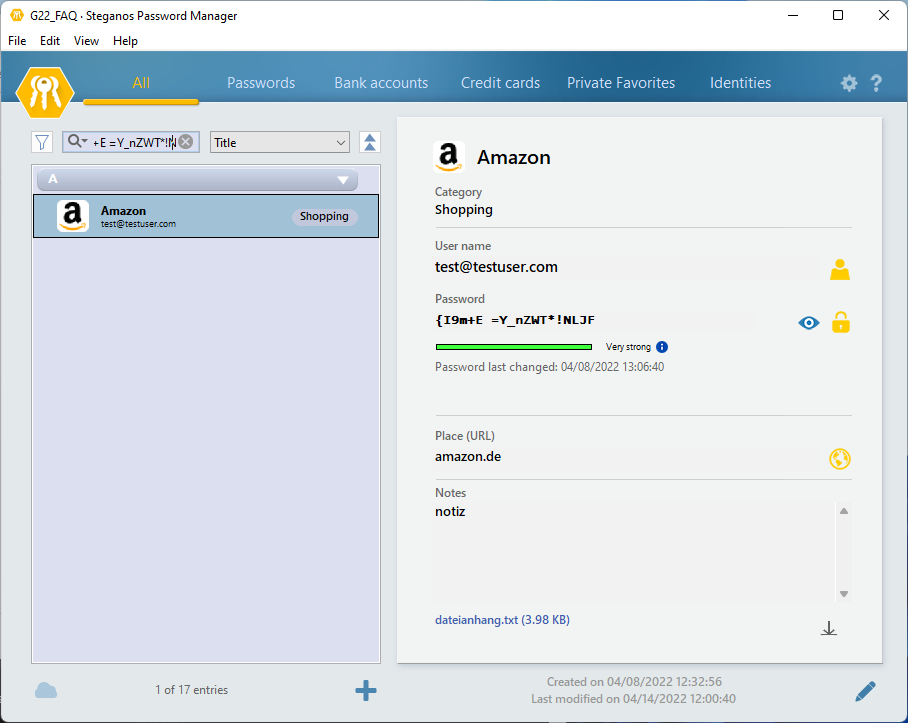The width and height of the screenshot is (908, 723).
Task: Add a new entry with plus
Action: pos(366,690)
